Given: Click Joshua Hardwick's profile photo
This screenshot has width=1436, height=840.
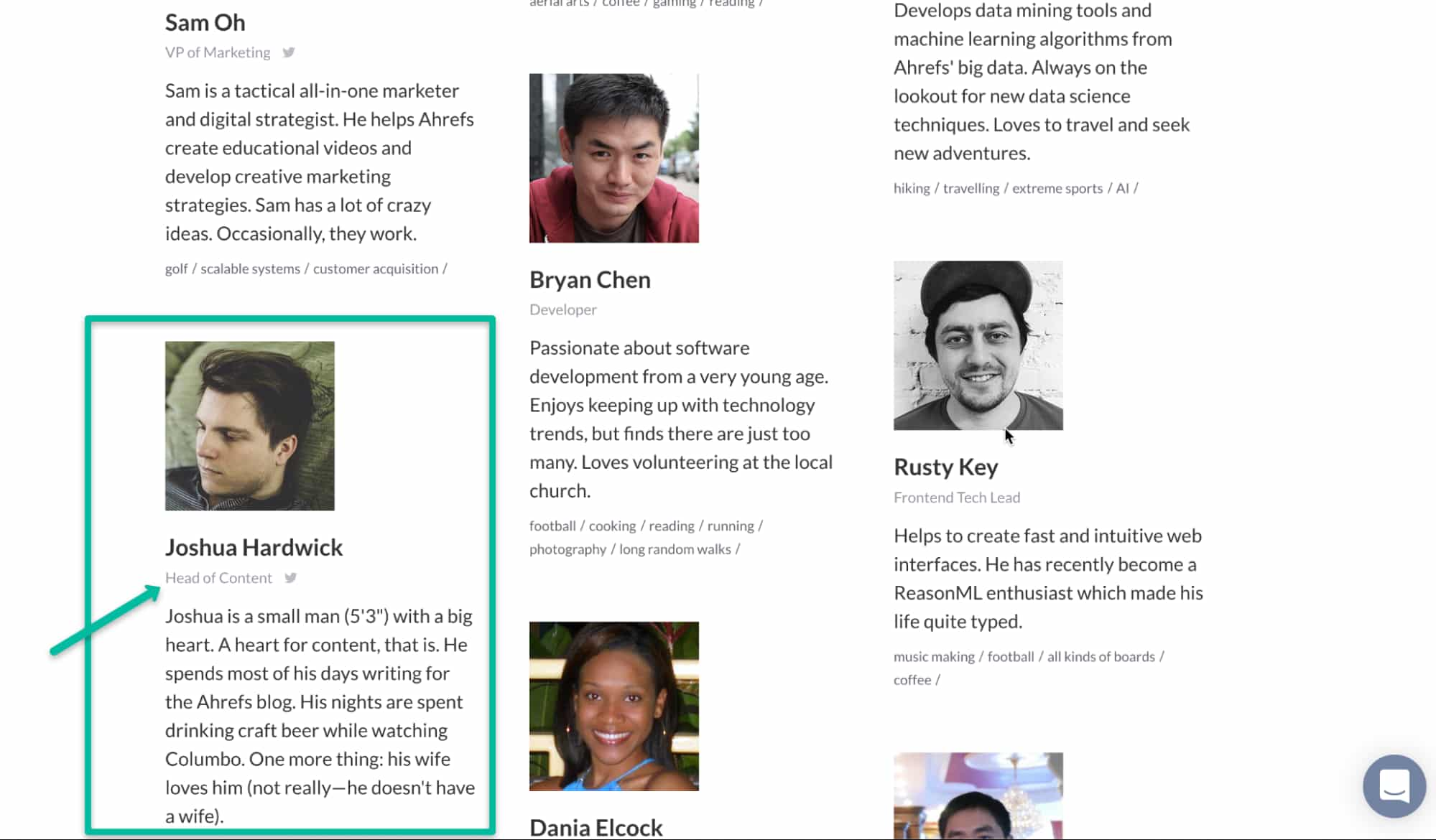Looking at the screenshot, I should (x=249, y=425).
